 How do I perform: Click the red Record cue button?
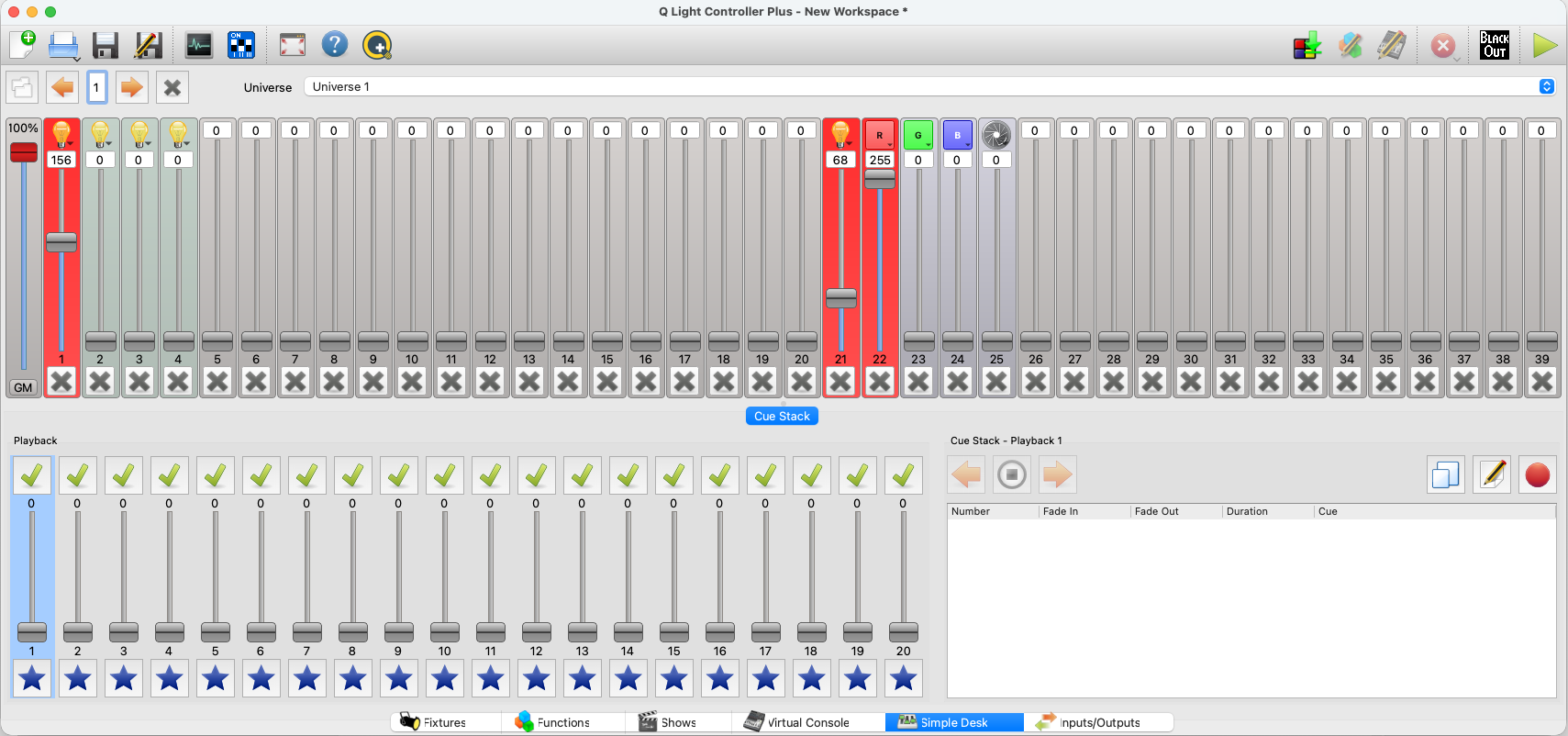click(1537, 474)
